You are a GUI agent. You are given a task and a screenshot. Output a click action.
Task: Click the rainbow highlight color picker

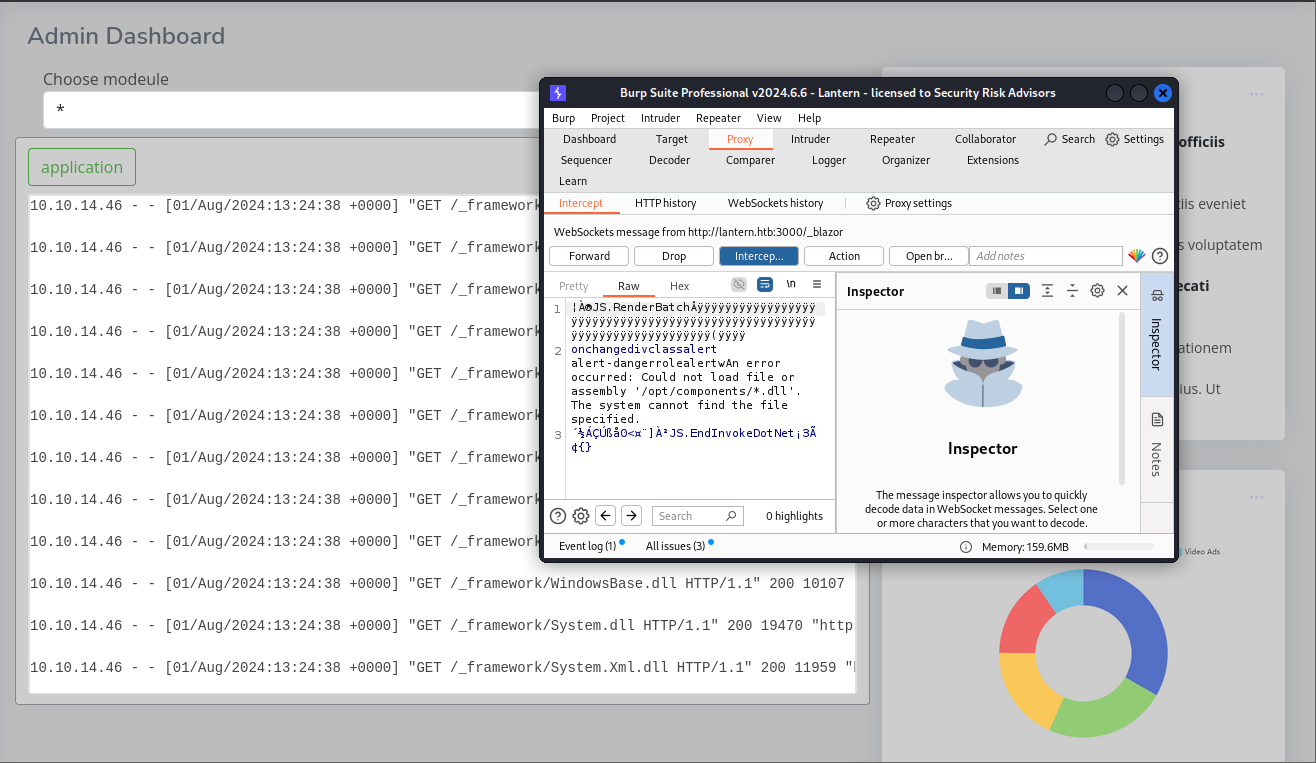(x=1137, y=256)
